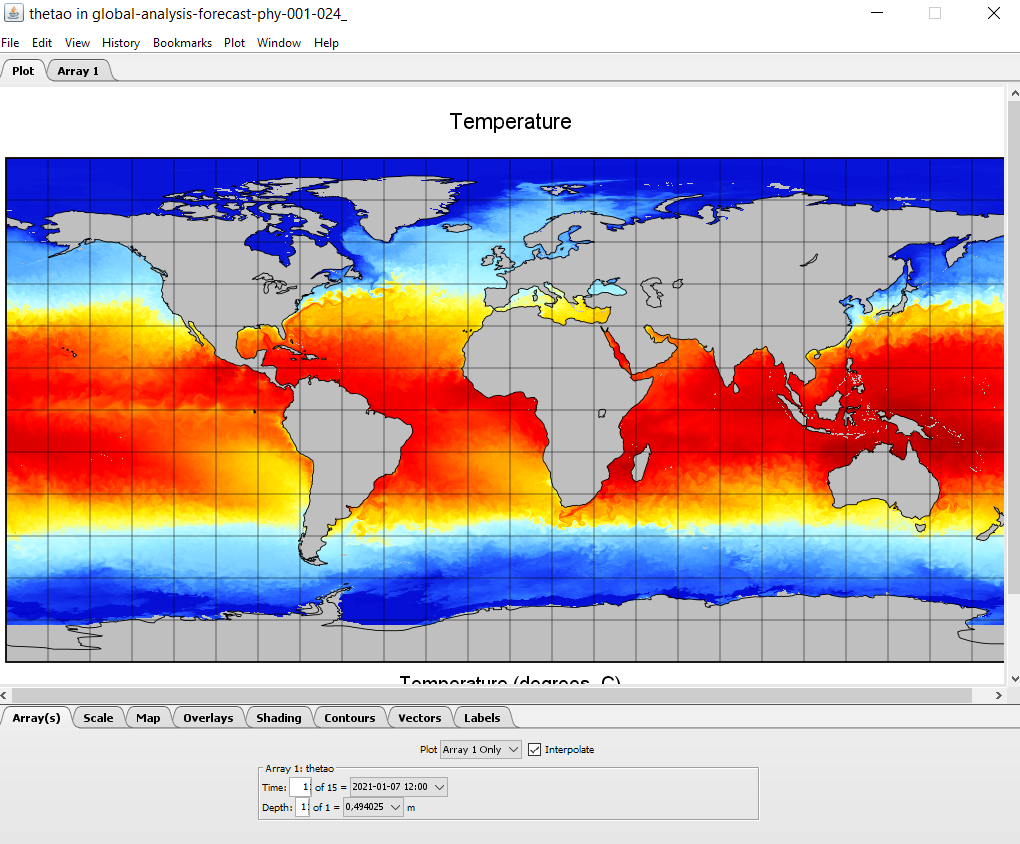Open the Help menu
The width and height of the screenshot is (1020, 844).
pos(326,43)
